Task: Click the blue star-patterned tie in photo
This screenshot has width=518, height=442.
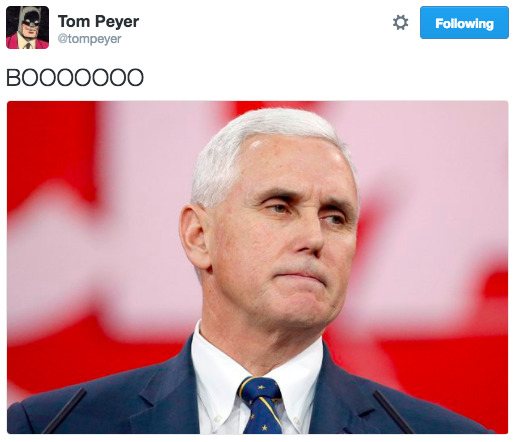Action: [x=262, y=405]
